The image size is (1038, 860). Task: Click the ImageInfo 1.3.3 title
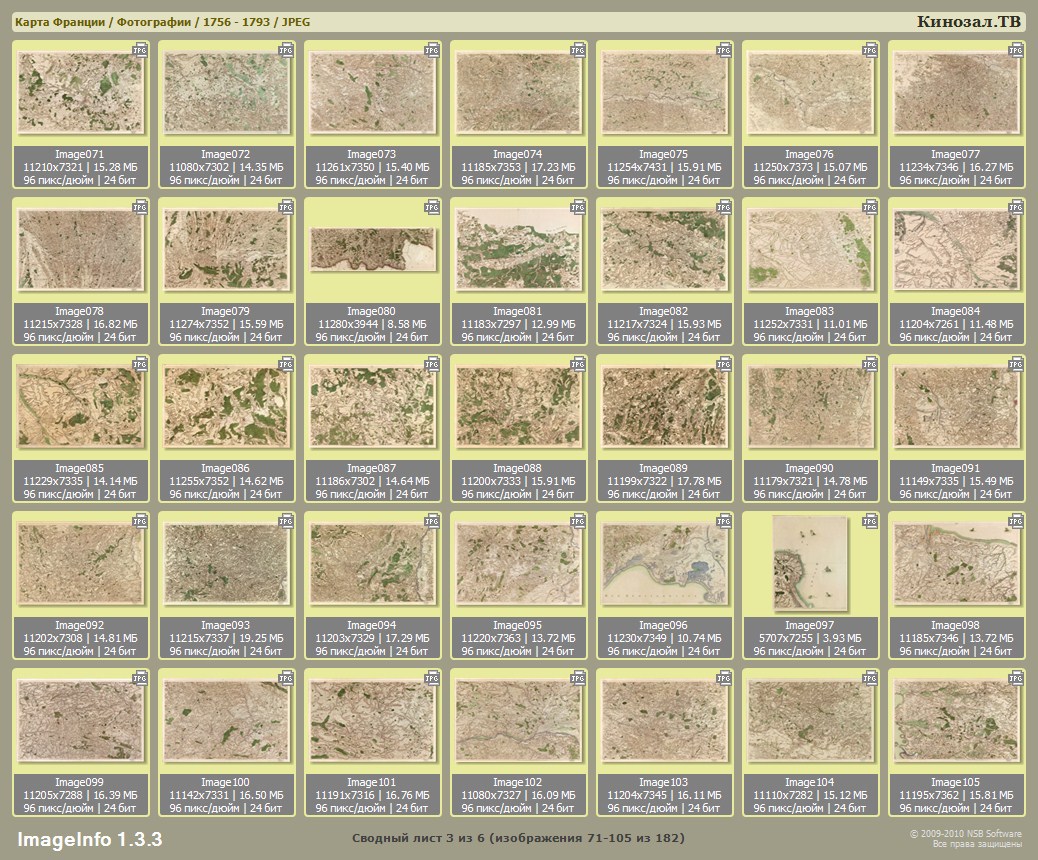click(x=89, y=838)
